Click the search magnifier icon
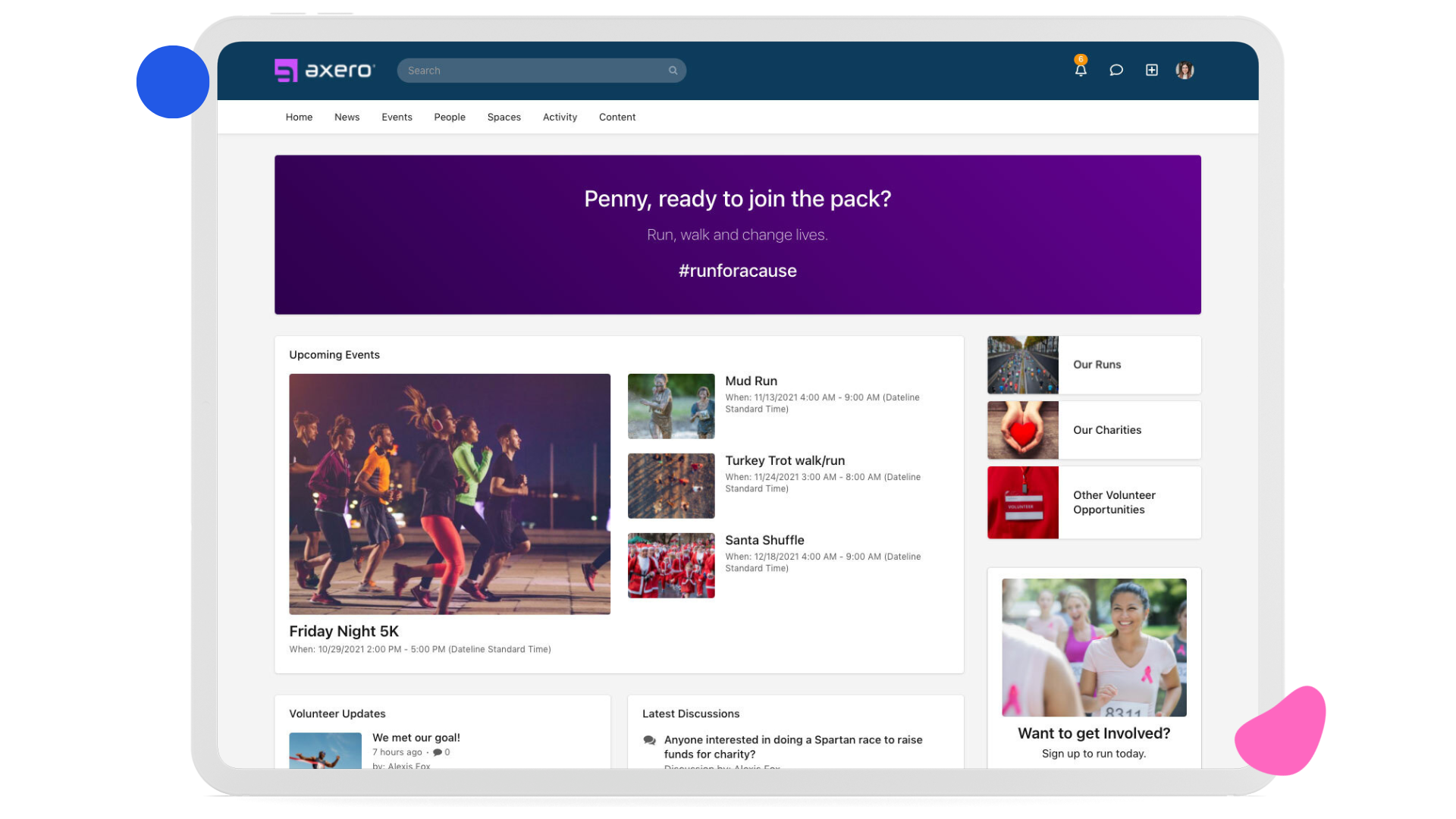The width and height of the screenshot is (1456, 819). click(x=673, y=70)
